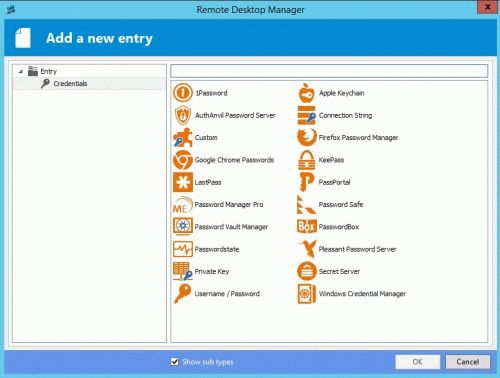This screenshot has height=378, width=500.
Task: Click the Apple Keychain label
Action: click(x=342, y=93)
